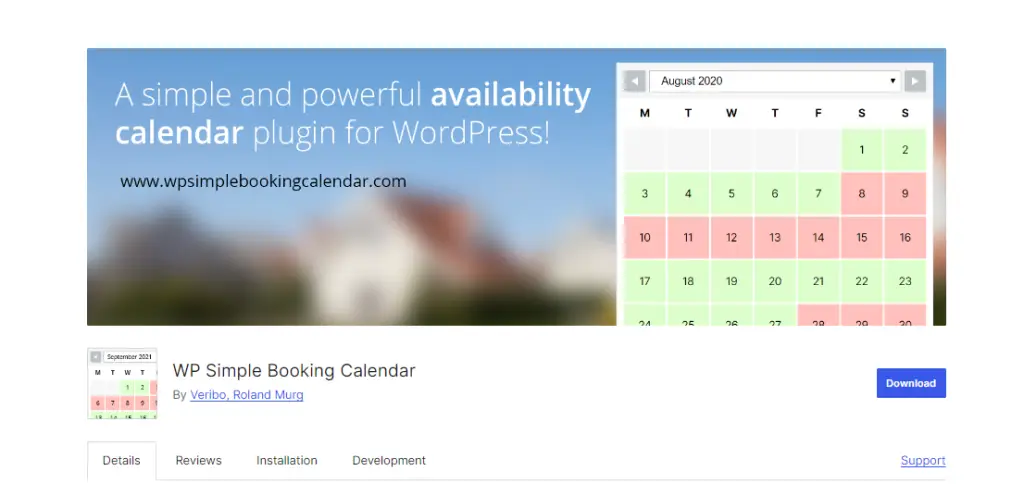This screenshot has height=496, width=1024.
Task: Click the plugin icon thumbnail with September calendar
Action: point(122,383)
